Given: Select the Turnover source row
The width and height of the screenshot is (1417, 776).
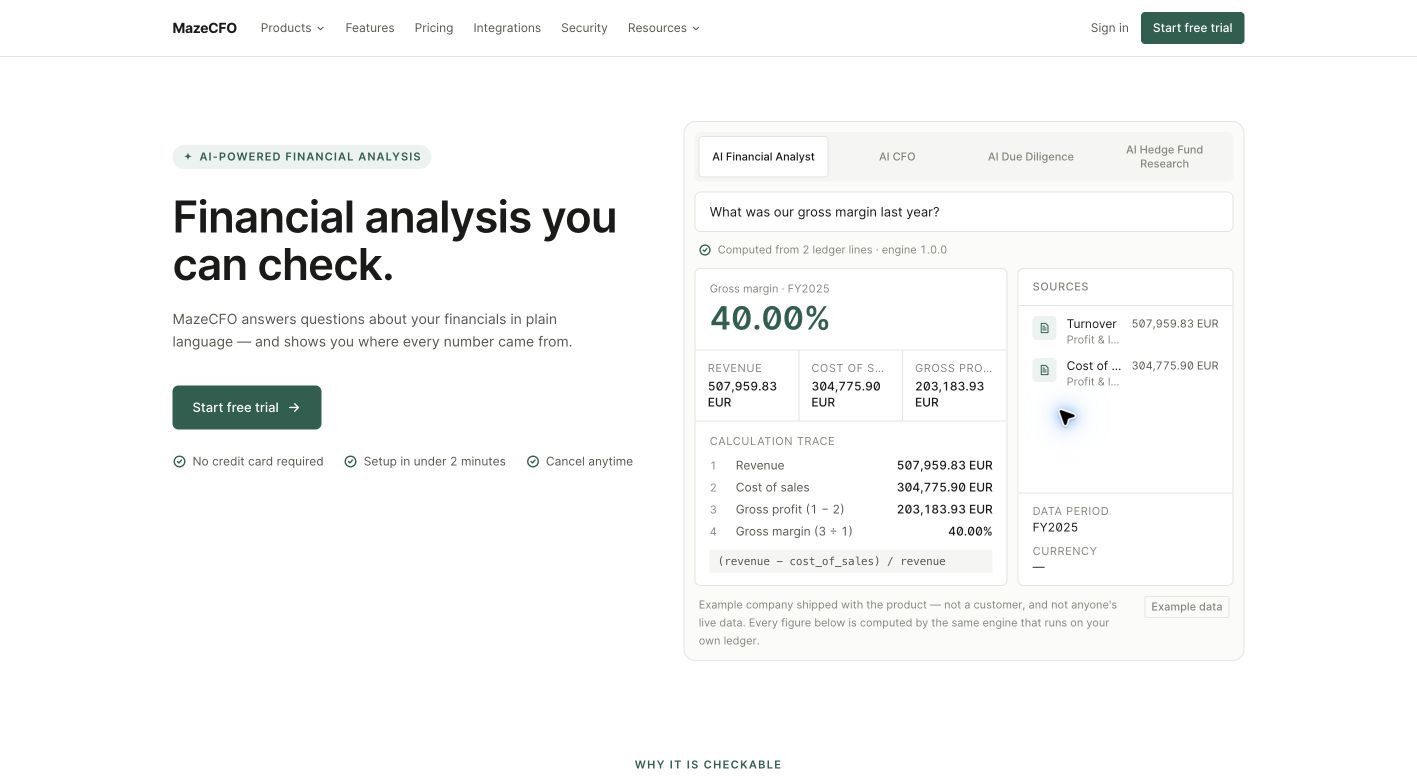Looking at the screenshot, I should [1126, 331].
